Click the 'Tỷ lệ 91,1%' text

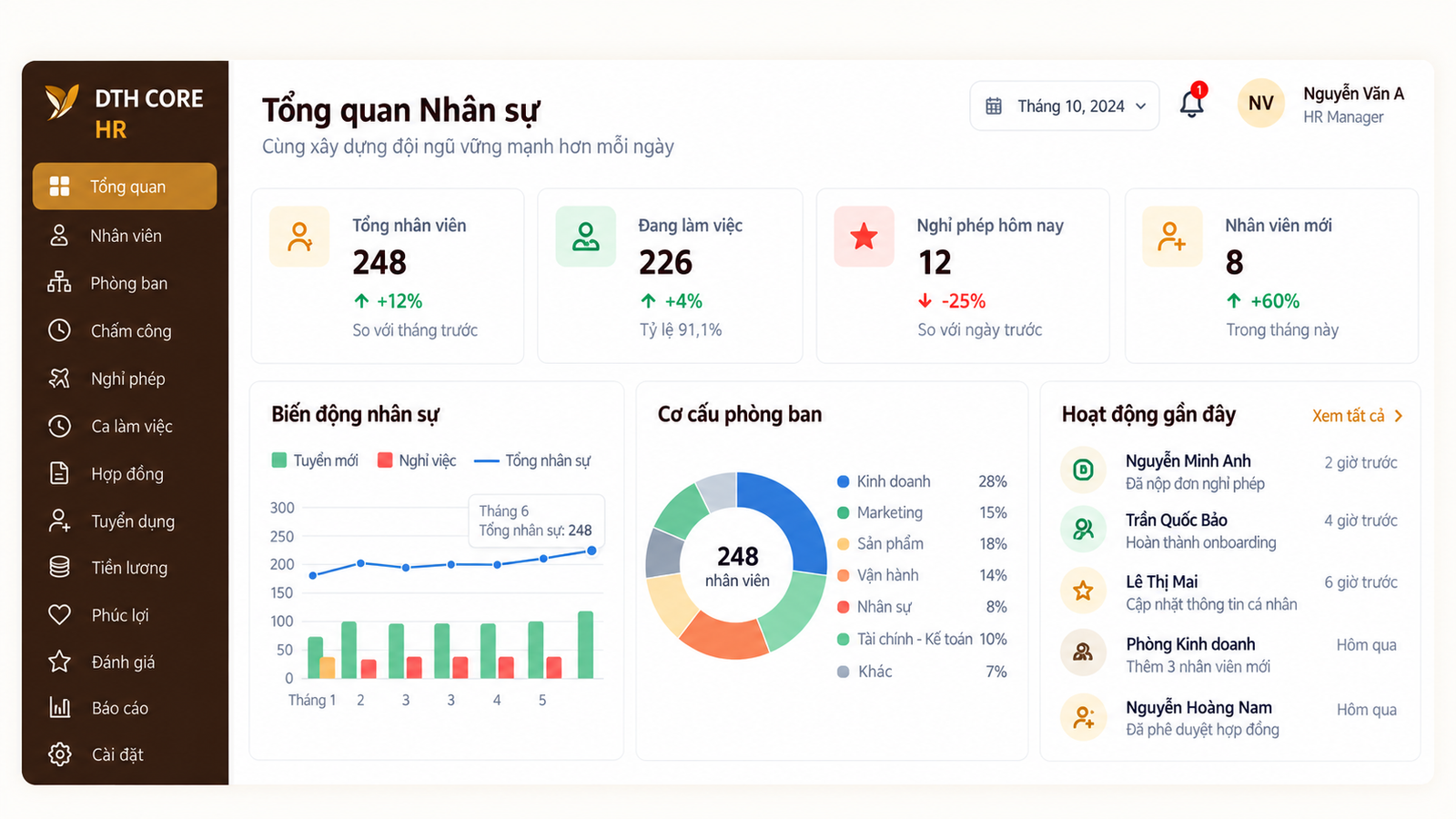tap(681, 329)
